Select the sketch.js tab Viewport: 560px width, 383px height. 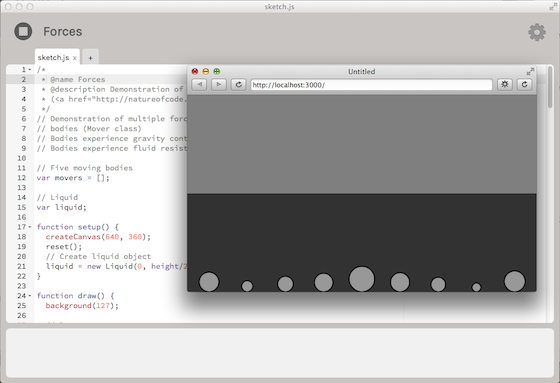(x=53, y=58)
